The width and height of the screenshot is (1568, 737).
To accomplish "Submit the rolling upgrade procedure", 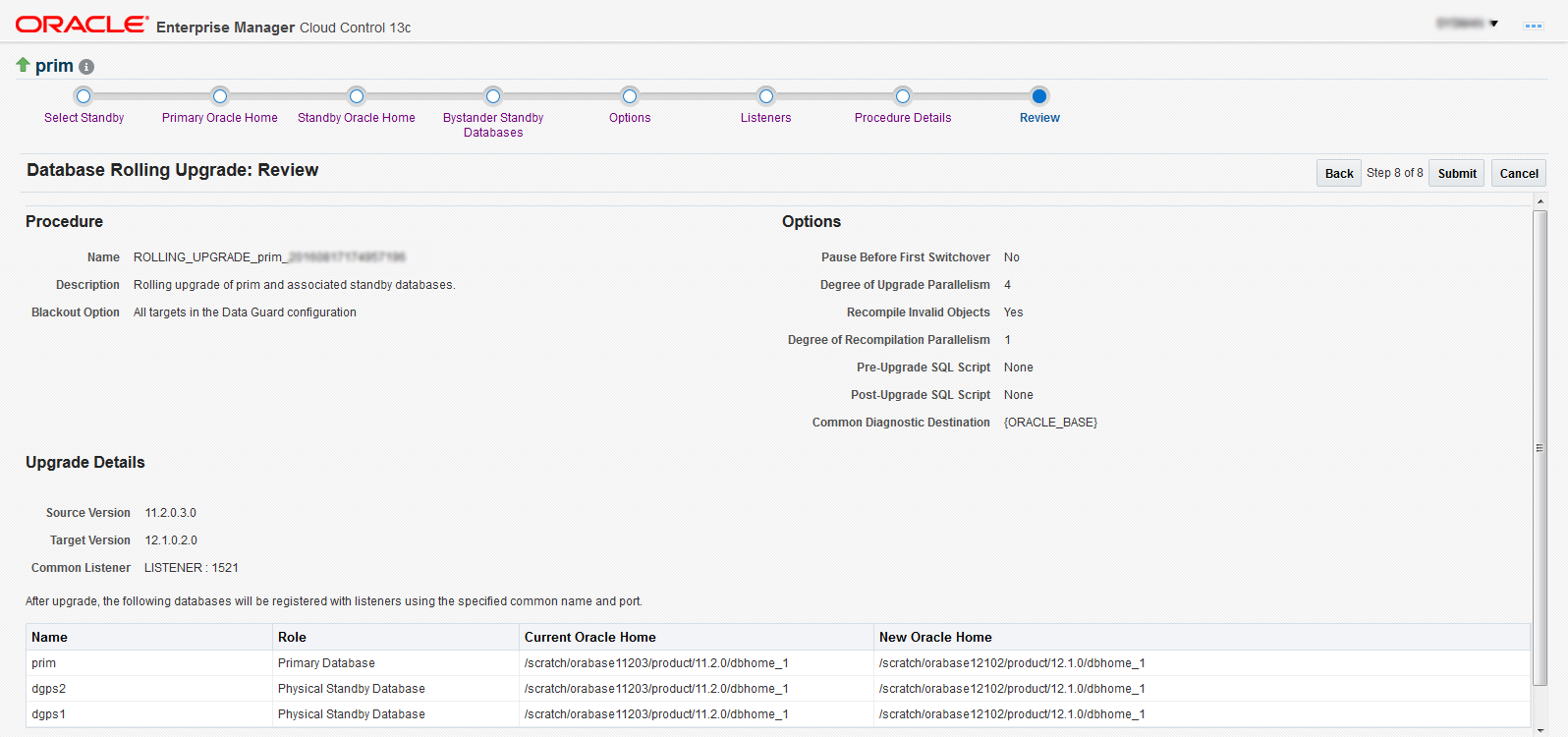I will coord(1457,173).
